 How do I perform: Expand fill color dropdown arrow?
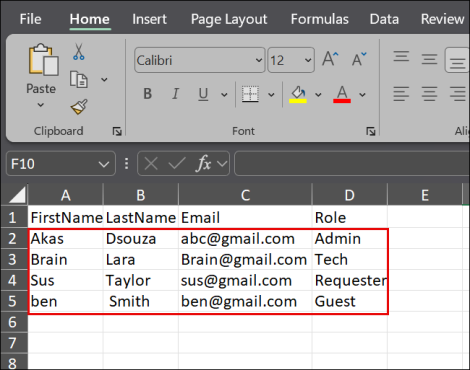click(x=318, y=95)
